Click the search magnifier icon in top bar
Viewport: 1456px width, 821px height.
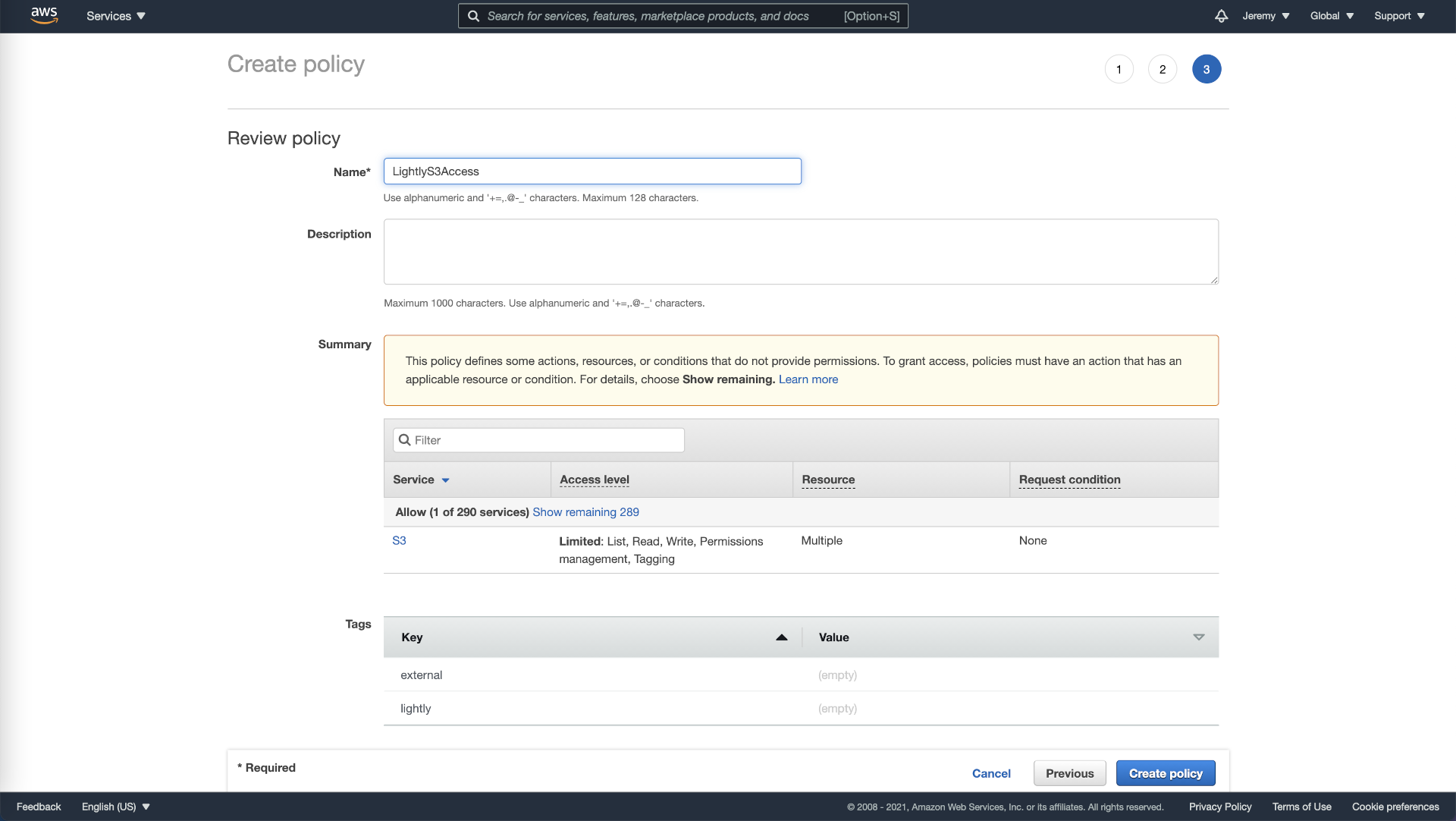point(473,16)
